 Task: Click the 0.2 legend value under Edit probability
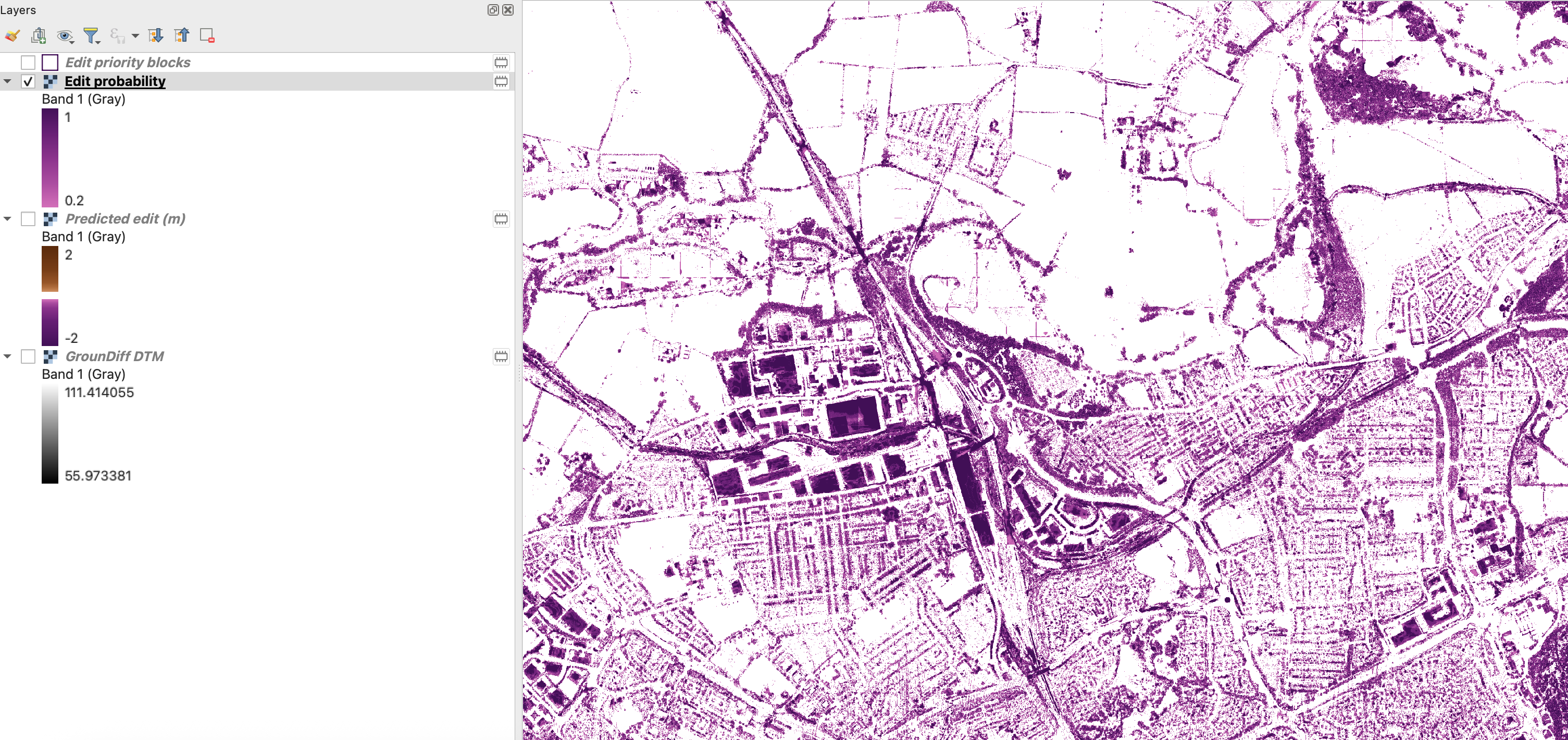[x=74, y=201]
